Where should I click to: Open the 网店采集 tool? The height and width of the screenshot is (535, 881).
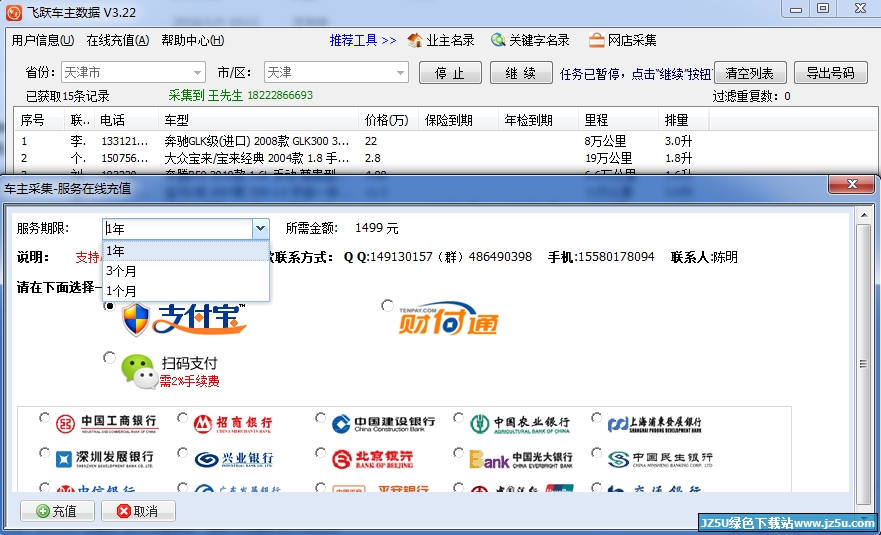point(623,40)
